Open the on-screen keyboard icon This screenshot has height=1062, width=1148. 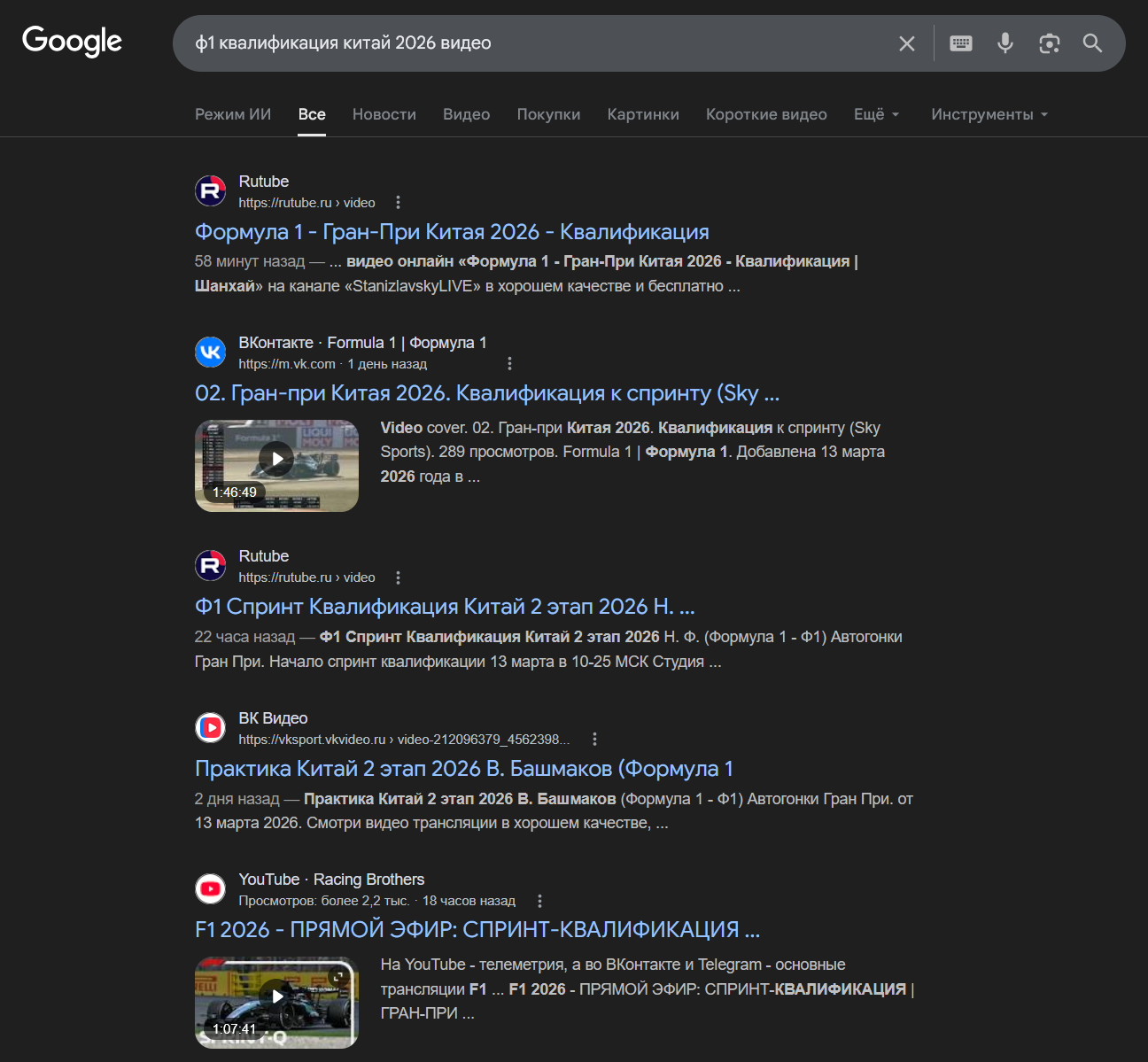pyautogui.click(x=960, y=43)
